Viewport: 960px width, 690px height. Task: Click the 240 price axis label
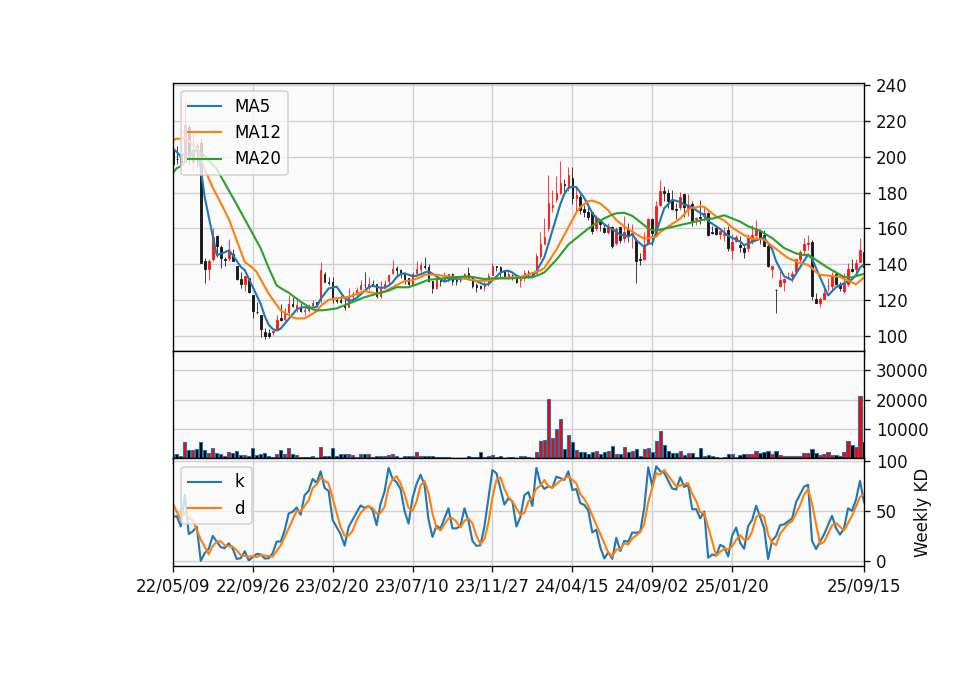coord(891,86)
